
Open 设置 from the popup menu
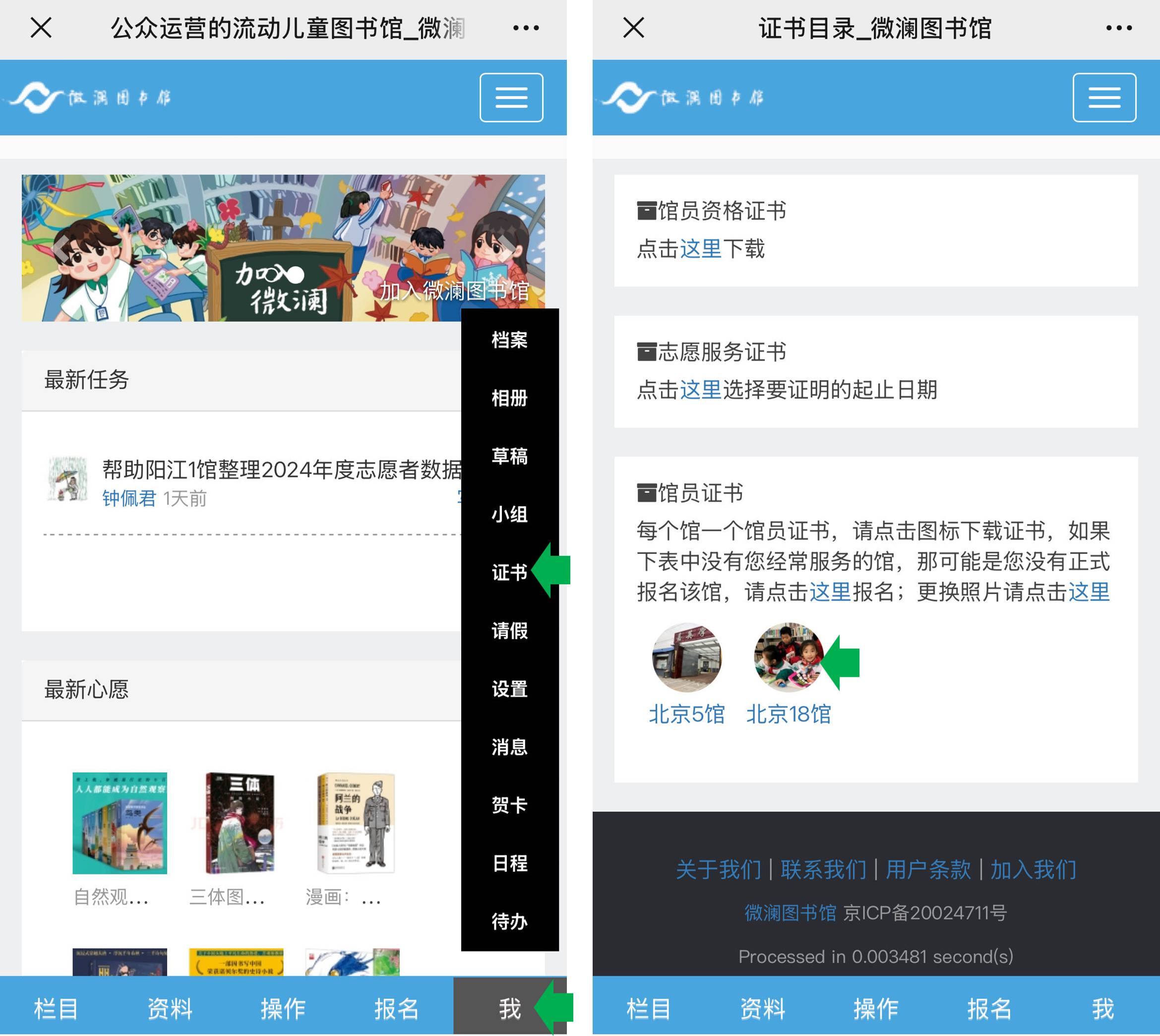pyautogui.click(x=509, y=689)
